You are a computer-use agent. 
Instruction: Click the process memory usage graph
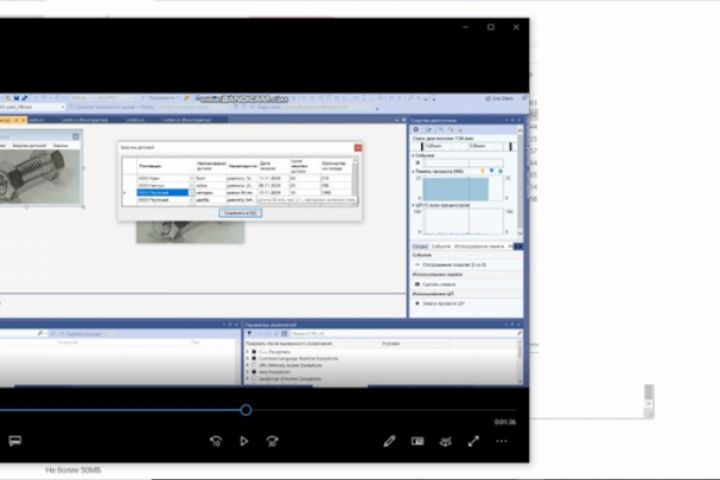pyautogui.click(x=463, y=189)
